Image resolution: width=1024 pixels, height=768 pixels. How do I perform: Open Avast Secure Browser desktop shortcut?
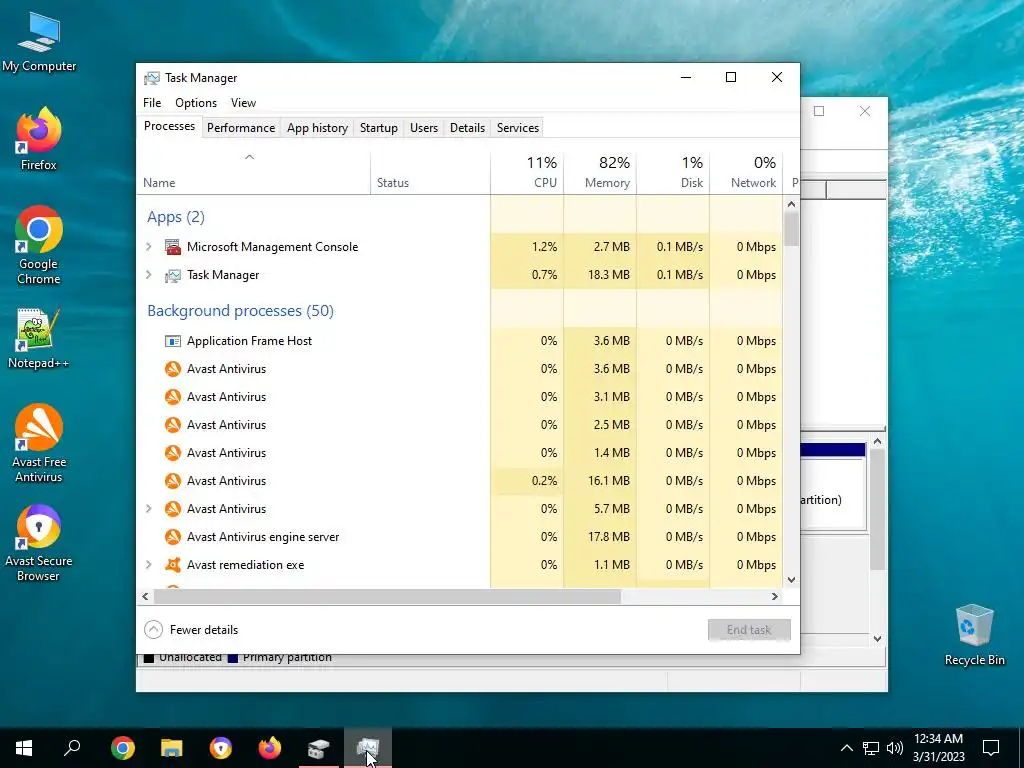tap(39, 543)
